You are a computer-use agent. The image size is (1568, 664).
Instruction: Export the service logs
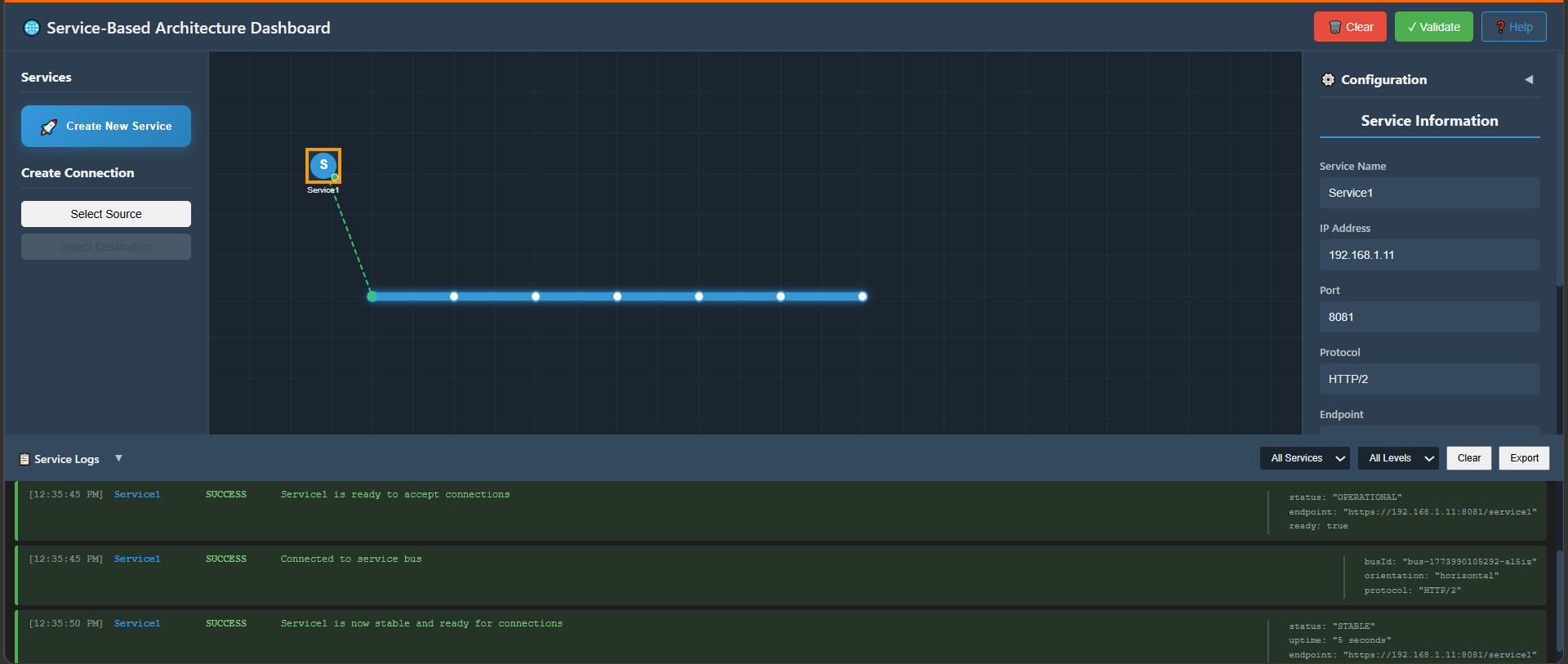pos(1524,458)
